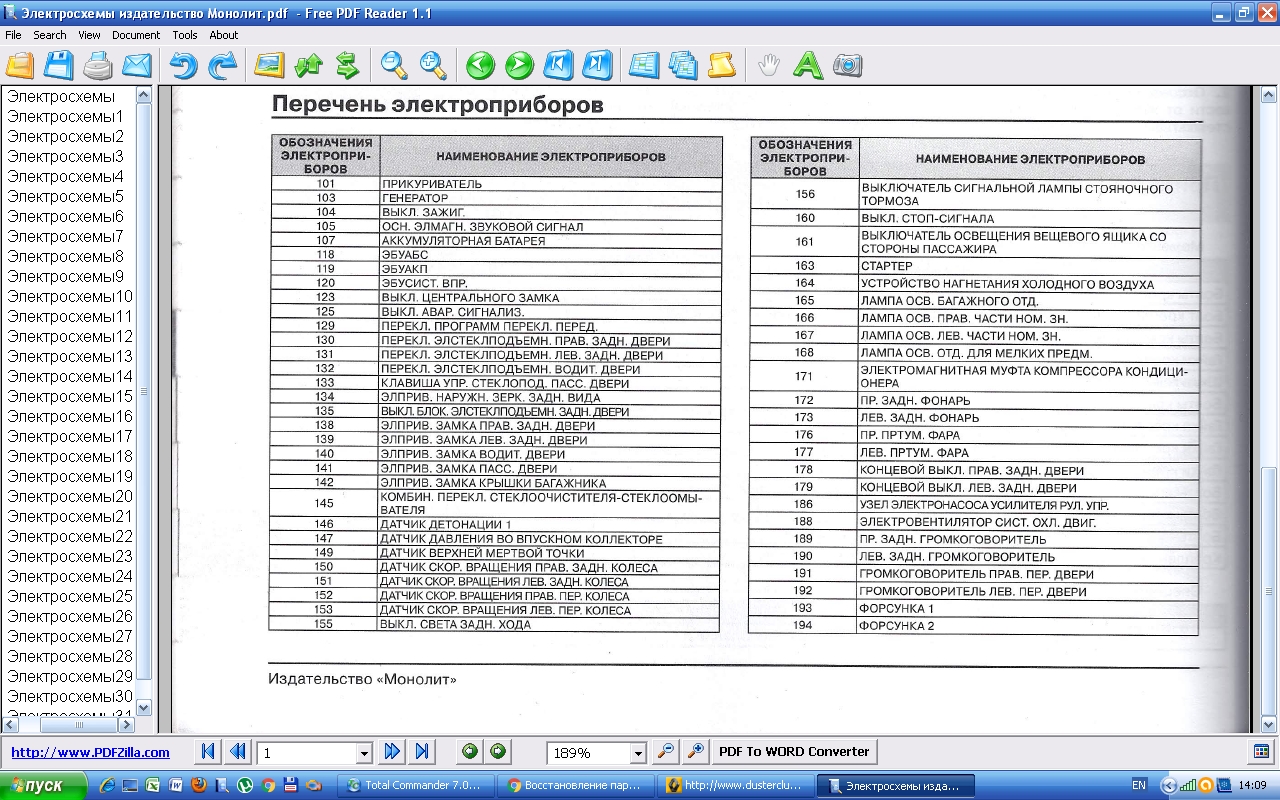Select bookmark Электросхемы20
The height and width of the screenshot is (800, 1280).
[70, 497]
